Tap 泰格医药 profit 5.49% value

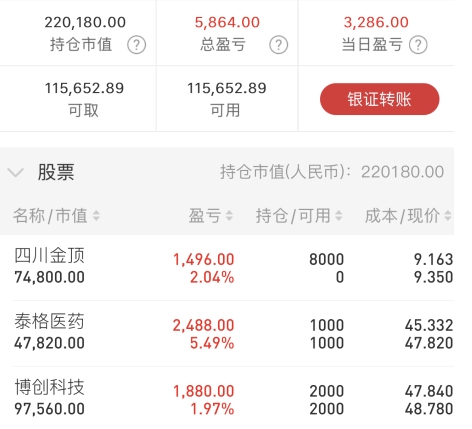click(212, 343)
